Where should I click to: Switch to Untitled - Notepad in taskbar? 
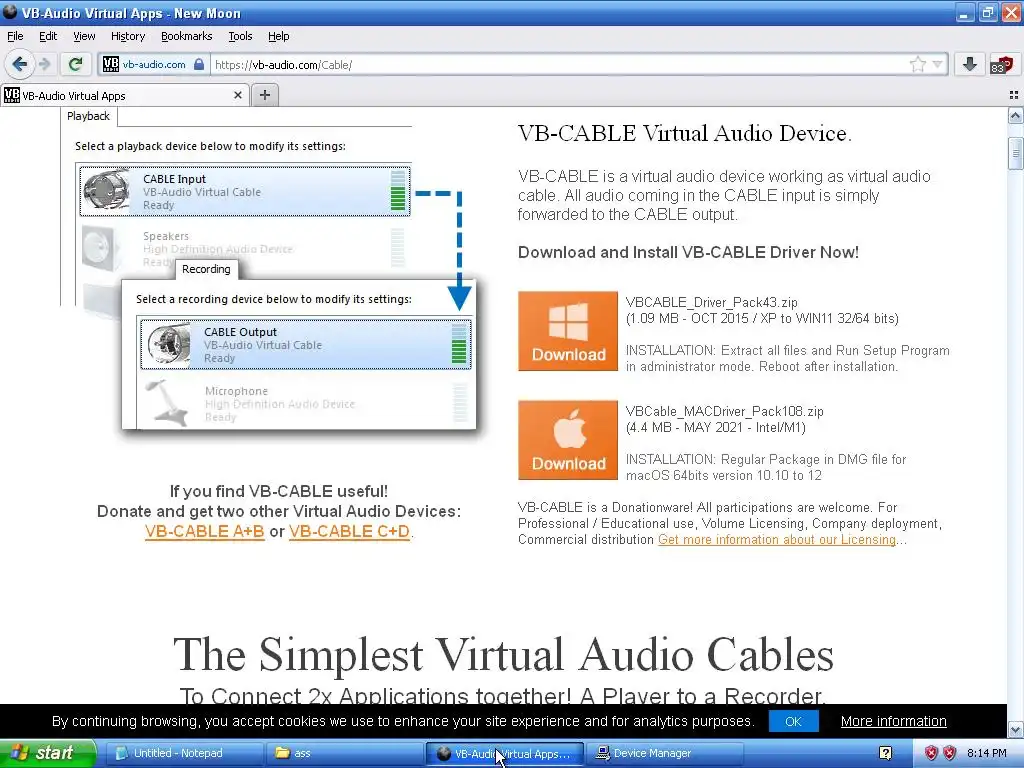(184, 753)
